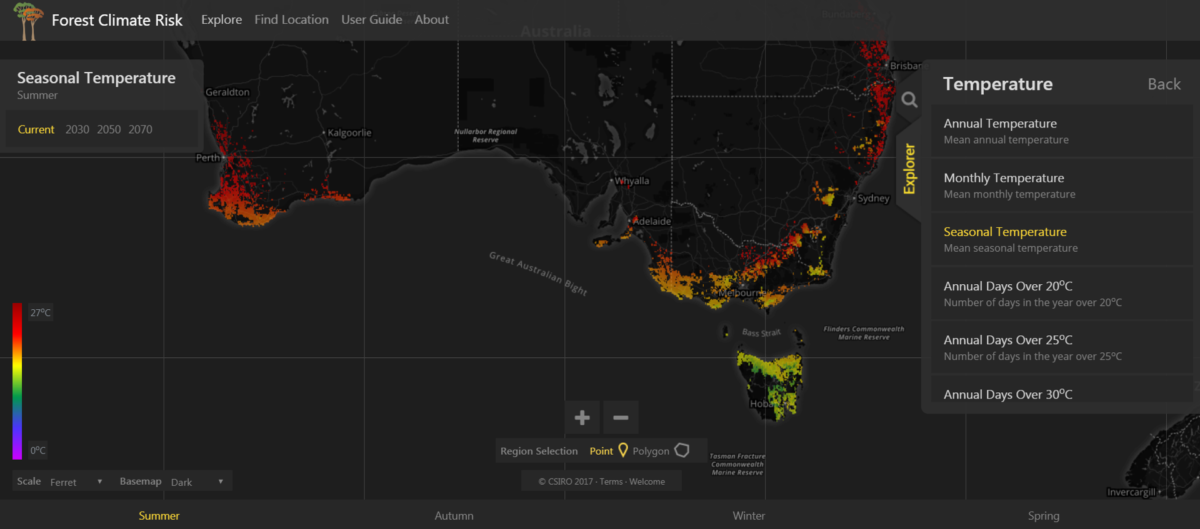Switch to the Autumn season tab
This screenshot has width=1200, height=529.
[454, 516]
